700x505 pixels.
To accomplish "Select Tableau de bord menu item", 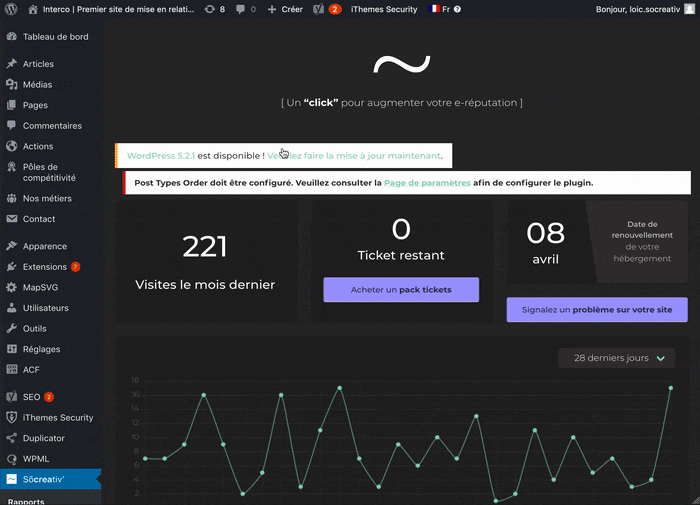I will (x=54, y=37).
